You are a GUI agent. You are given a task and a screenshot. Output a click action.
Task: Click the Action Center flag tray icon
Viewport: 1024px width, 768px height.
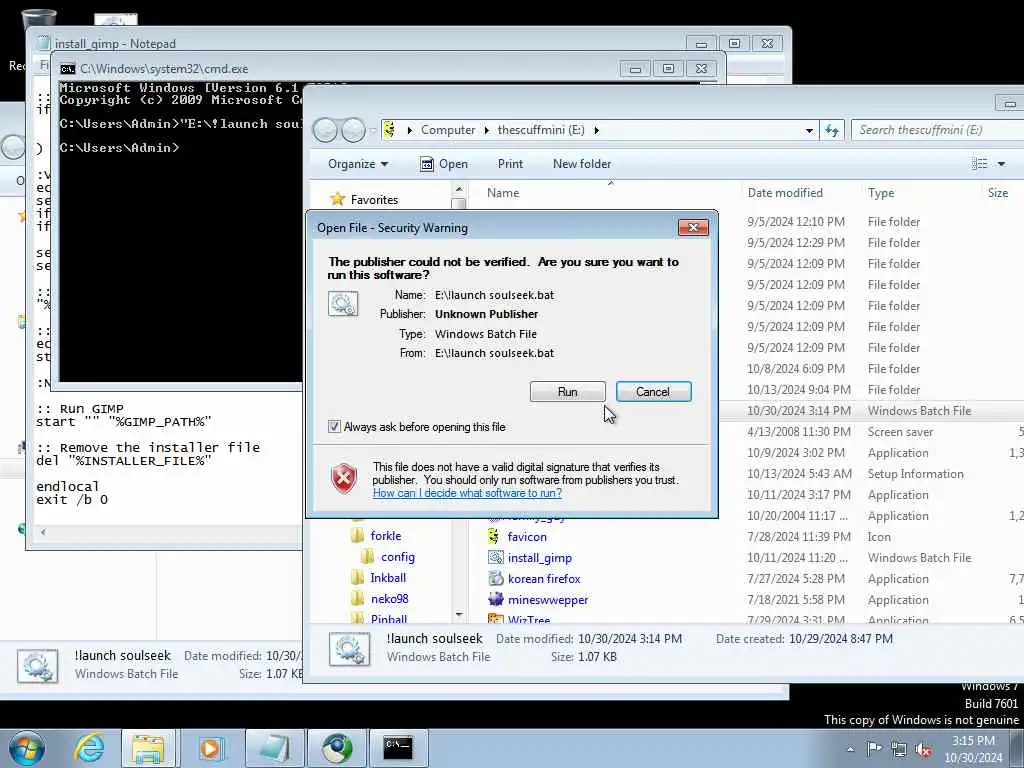[874, 748]
